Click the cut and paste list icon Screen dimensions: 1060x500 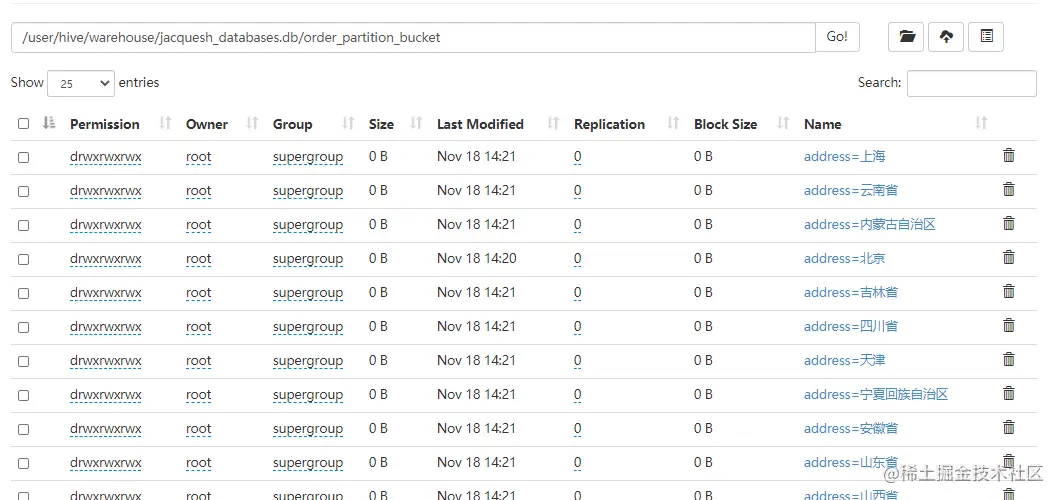(x=986, y=37)
